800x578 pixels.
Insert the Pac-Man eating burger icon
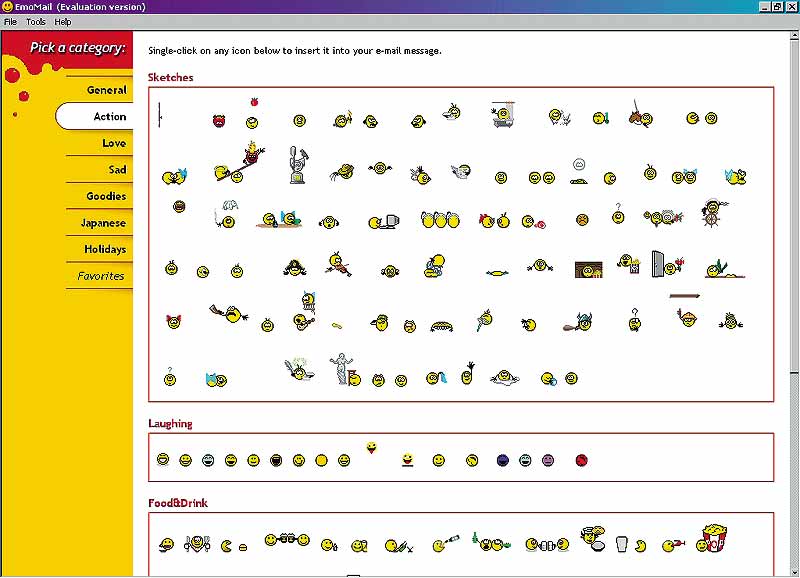[x=234, y=546]
